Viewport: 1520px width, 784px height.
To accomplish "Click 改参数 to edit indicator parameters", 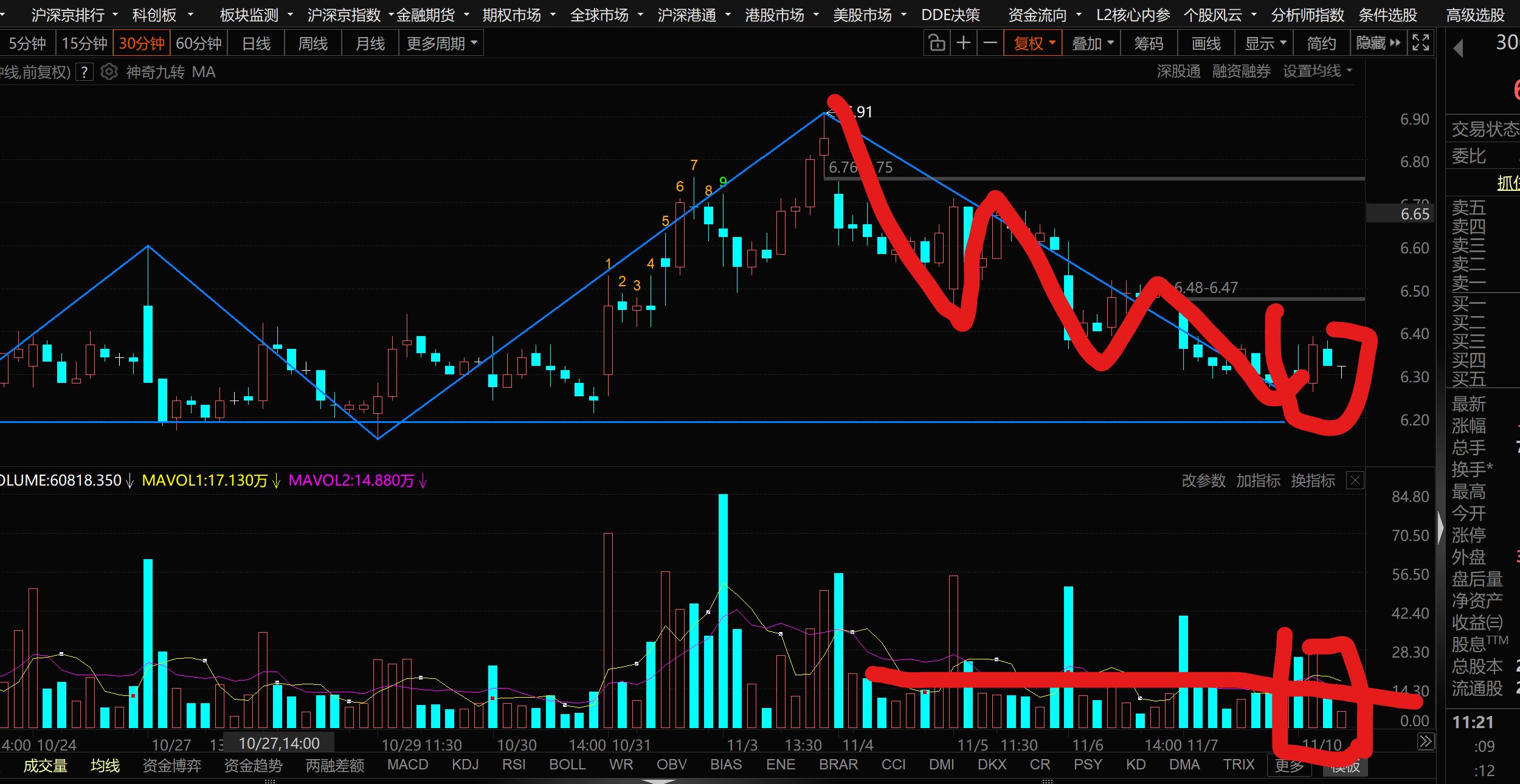I will pos(1203,481).
